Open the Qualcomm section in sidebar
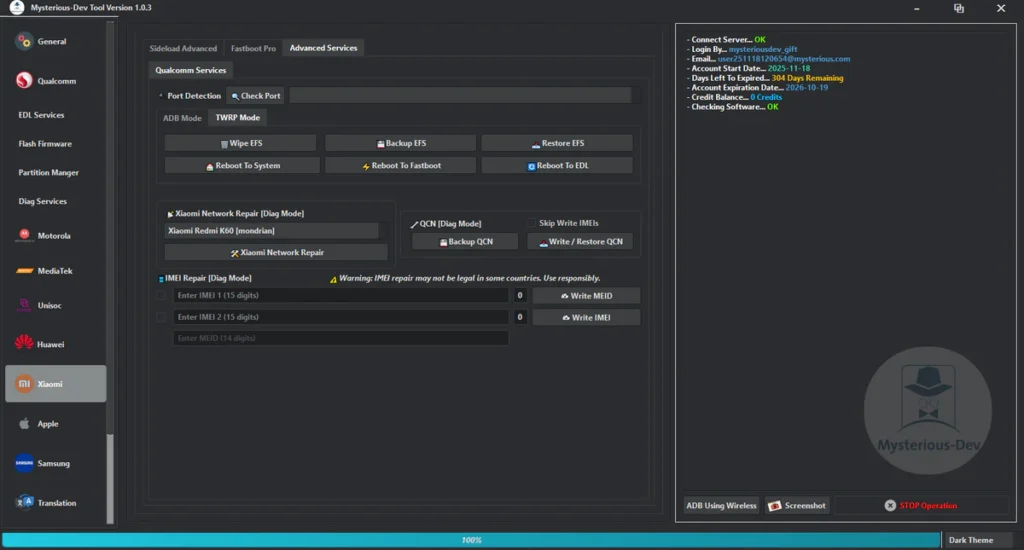The image size is (1024, 550). point(25,81)
